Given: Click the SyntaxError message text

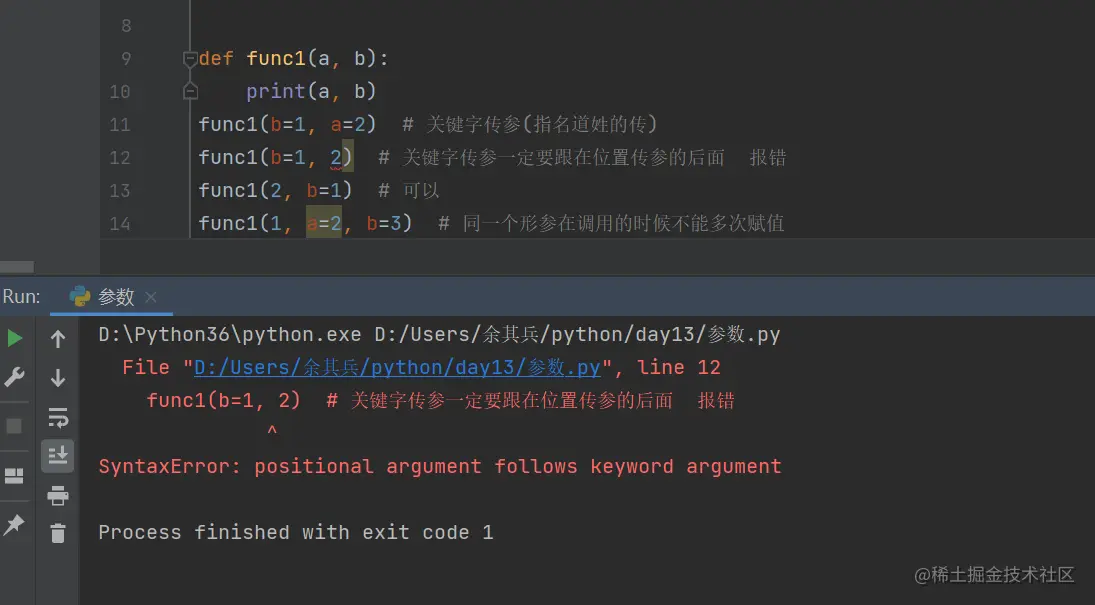Looking at the screenshot, I should [x=440, y=467].
